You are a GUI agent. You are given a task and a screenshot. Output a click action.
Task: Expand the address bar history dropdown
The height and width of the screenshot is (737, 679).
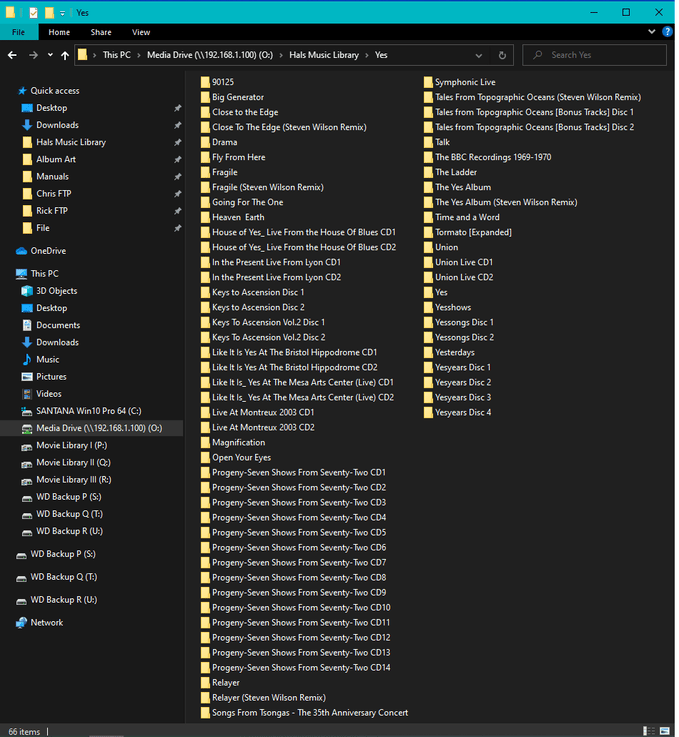478,55
